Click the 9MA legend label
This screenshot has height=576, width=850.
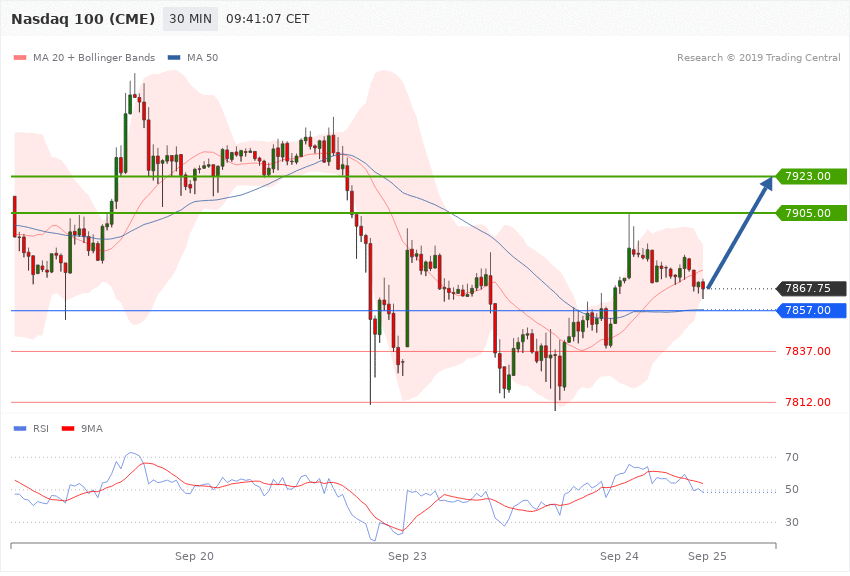coord(92,429)
